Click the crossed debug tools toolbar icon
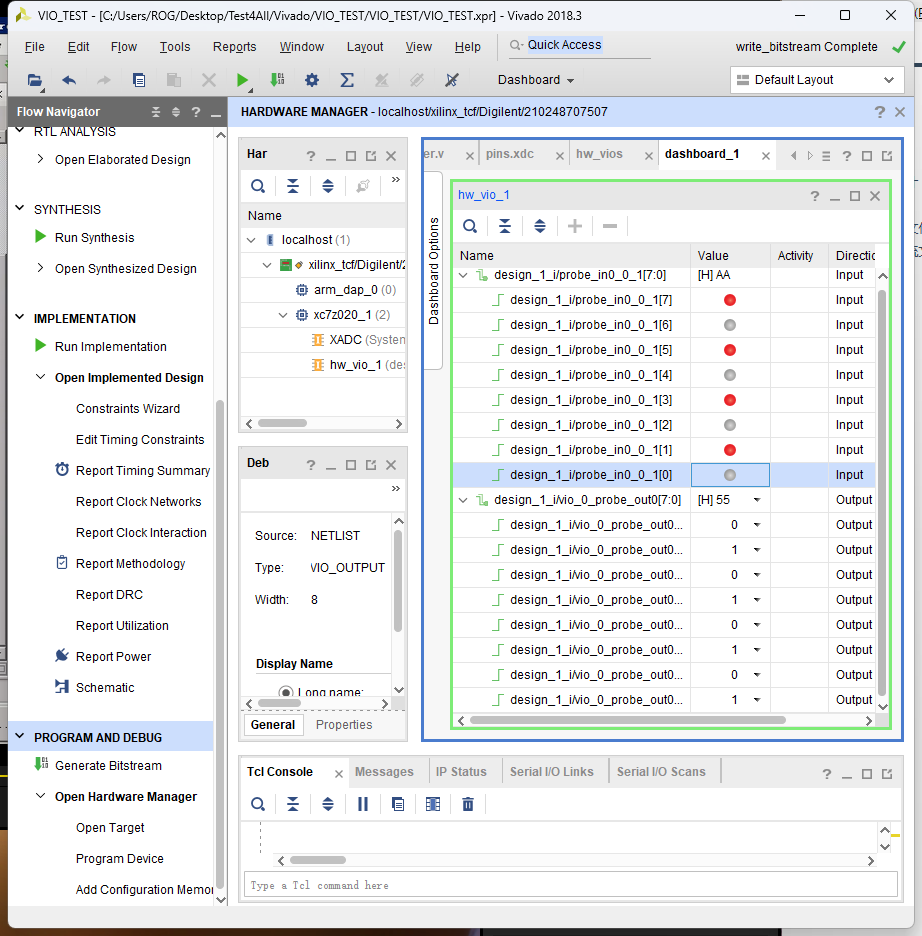The height and width of the screenshot is (936, 922). coord(452,80)
